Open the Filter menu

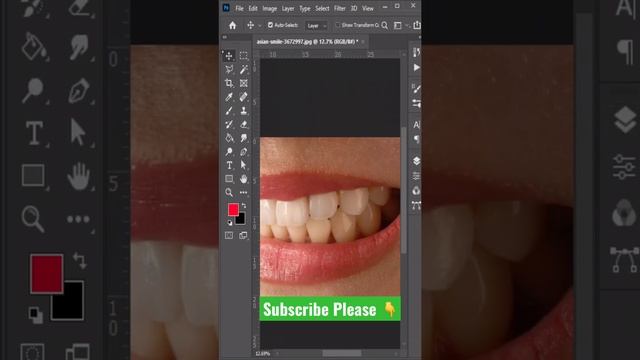tap(340, 8)
